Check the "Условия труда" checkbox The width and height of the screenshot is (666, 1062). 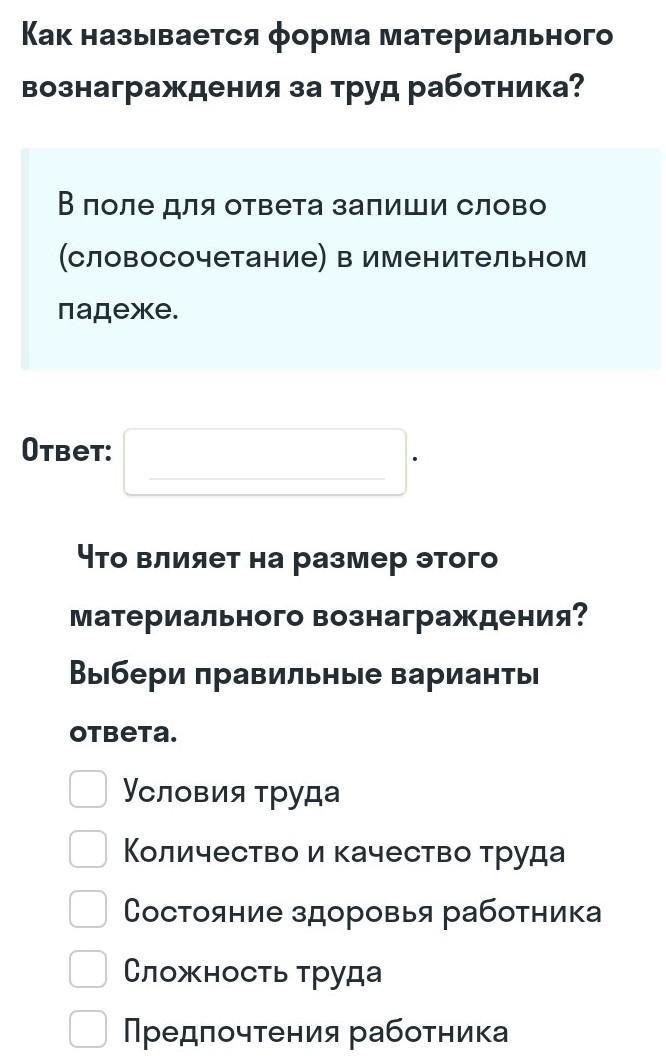pyautogui.click(x=88, y=789)
